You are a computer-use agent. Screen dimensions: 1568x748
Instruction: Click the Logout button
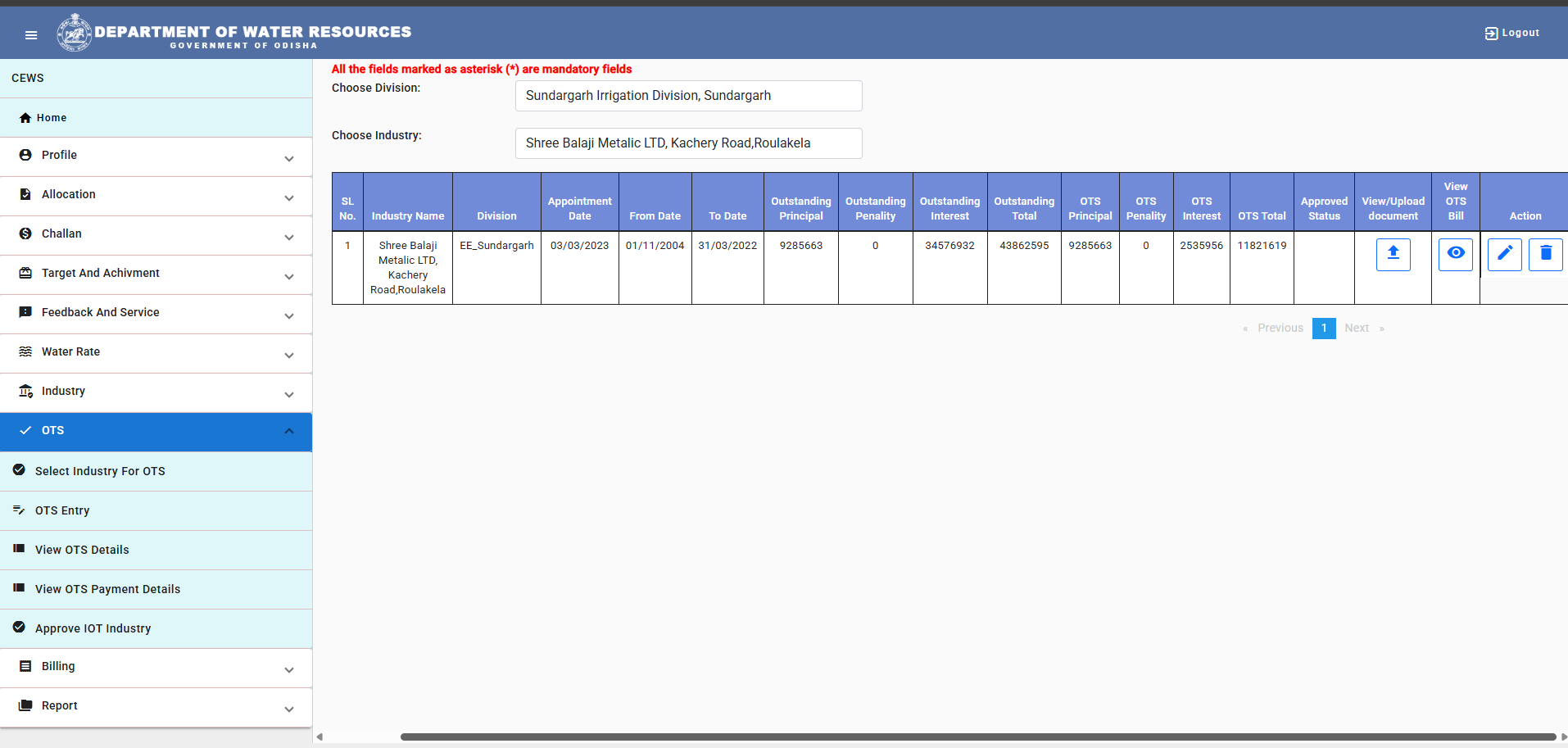click(x=1512, y=33)
